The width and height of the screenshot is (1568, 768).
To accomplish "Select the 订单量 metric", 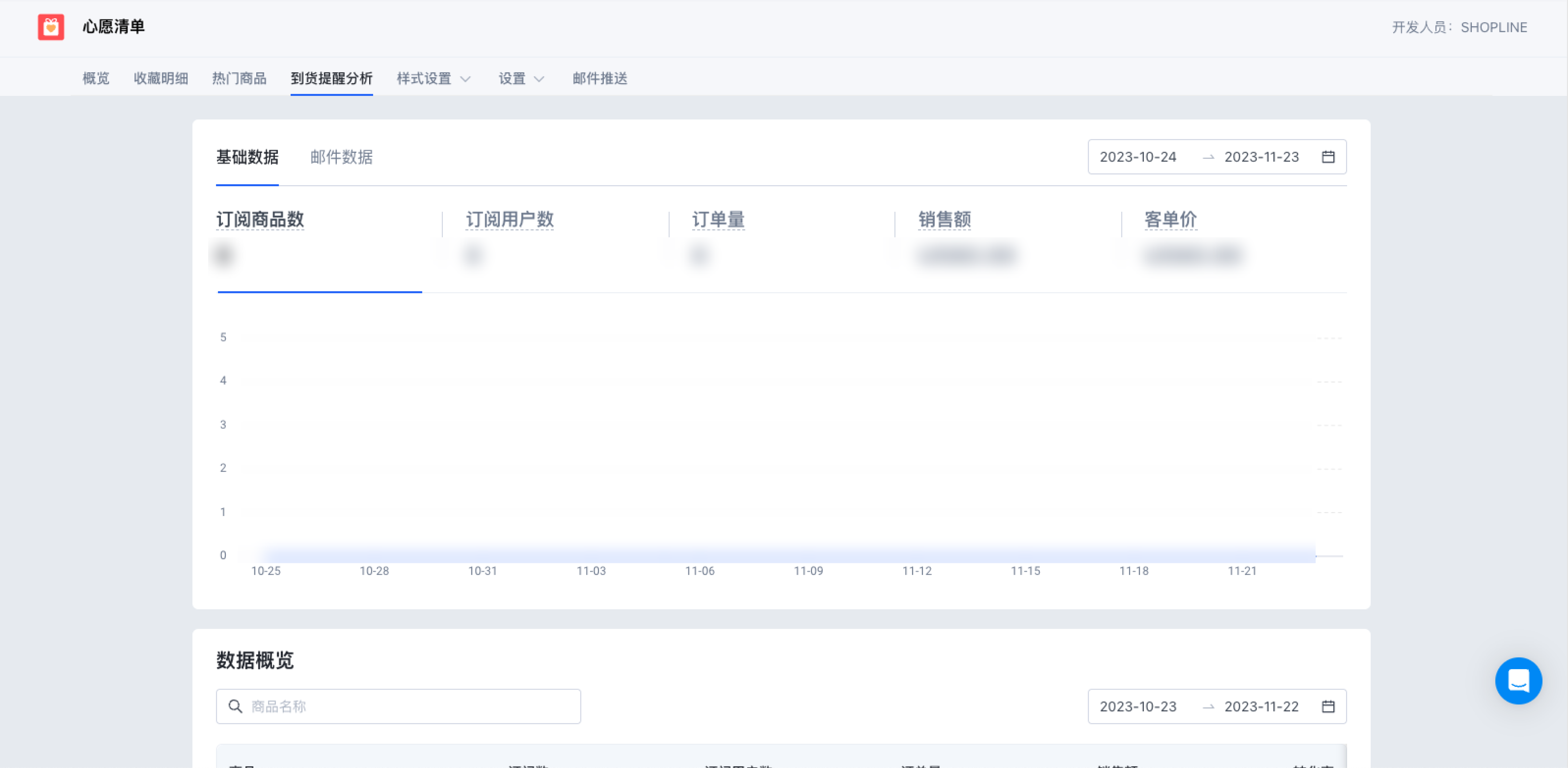I will (x=718, y=219).
